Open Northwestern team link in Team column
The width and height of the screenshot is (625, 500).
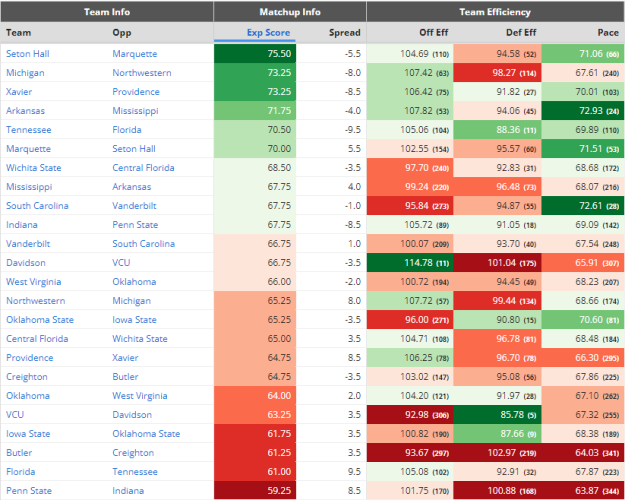(x=35, y=301)
